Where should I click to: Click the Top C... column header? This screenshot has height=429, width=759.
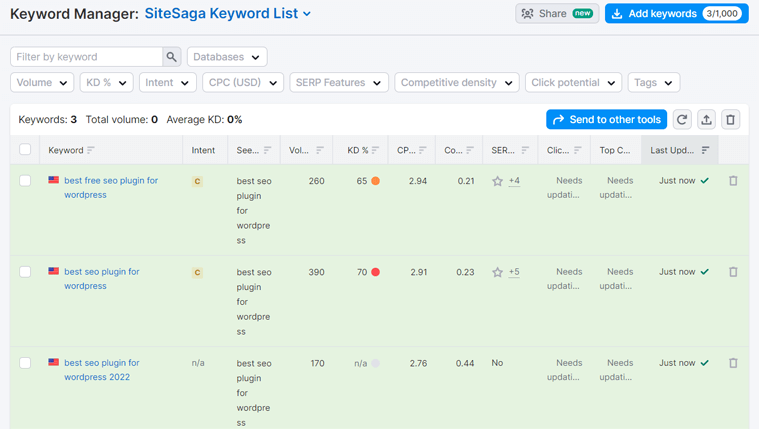pyautogui.click(x=615, y=150)
